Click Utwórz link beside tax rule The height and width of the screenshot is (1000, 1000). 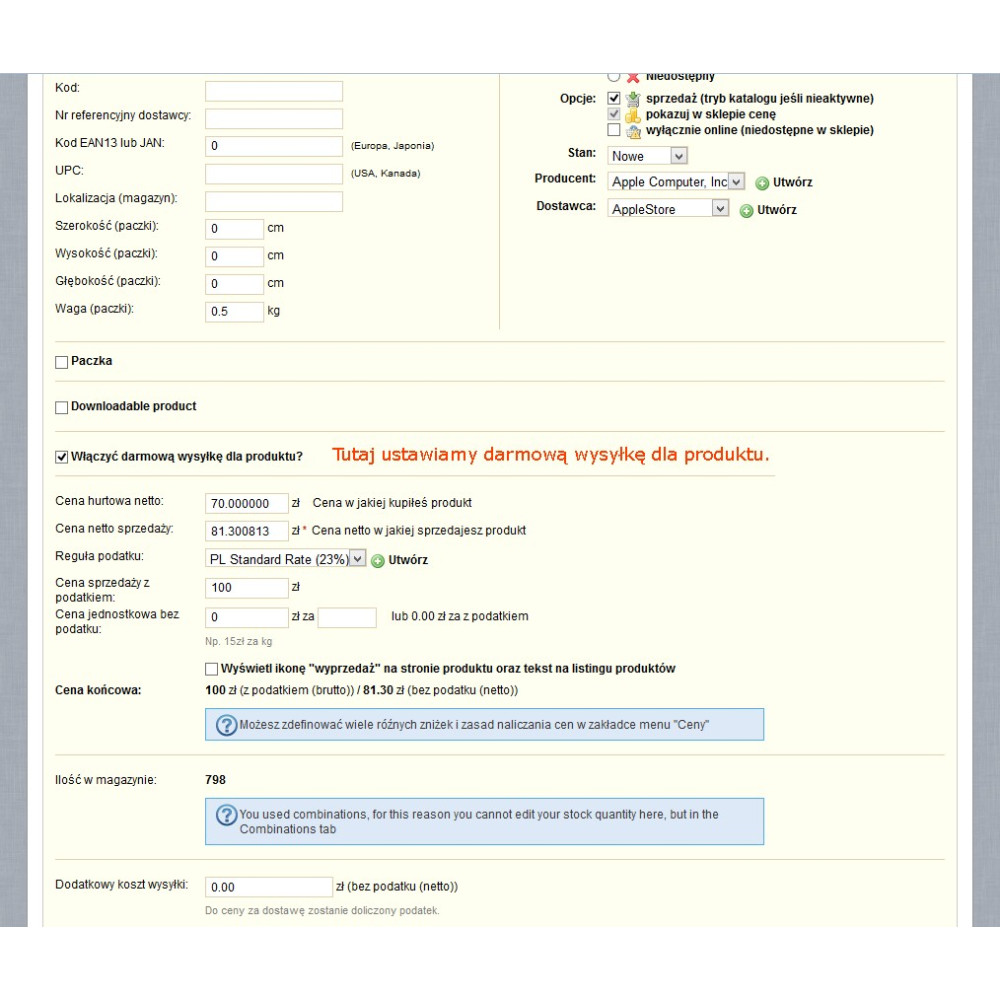point(408,560)
